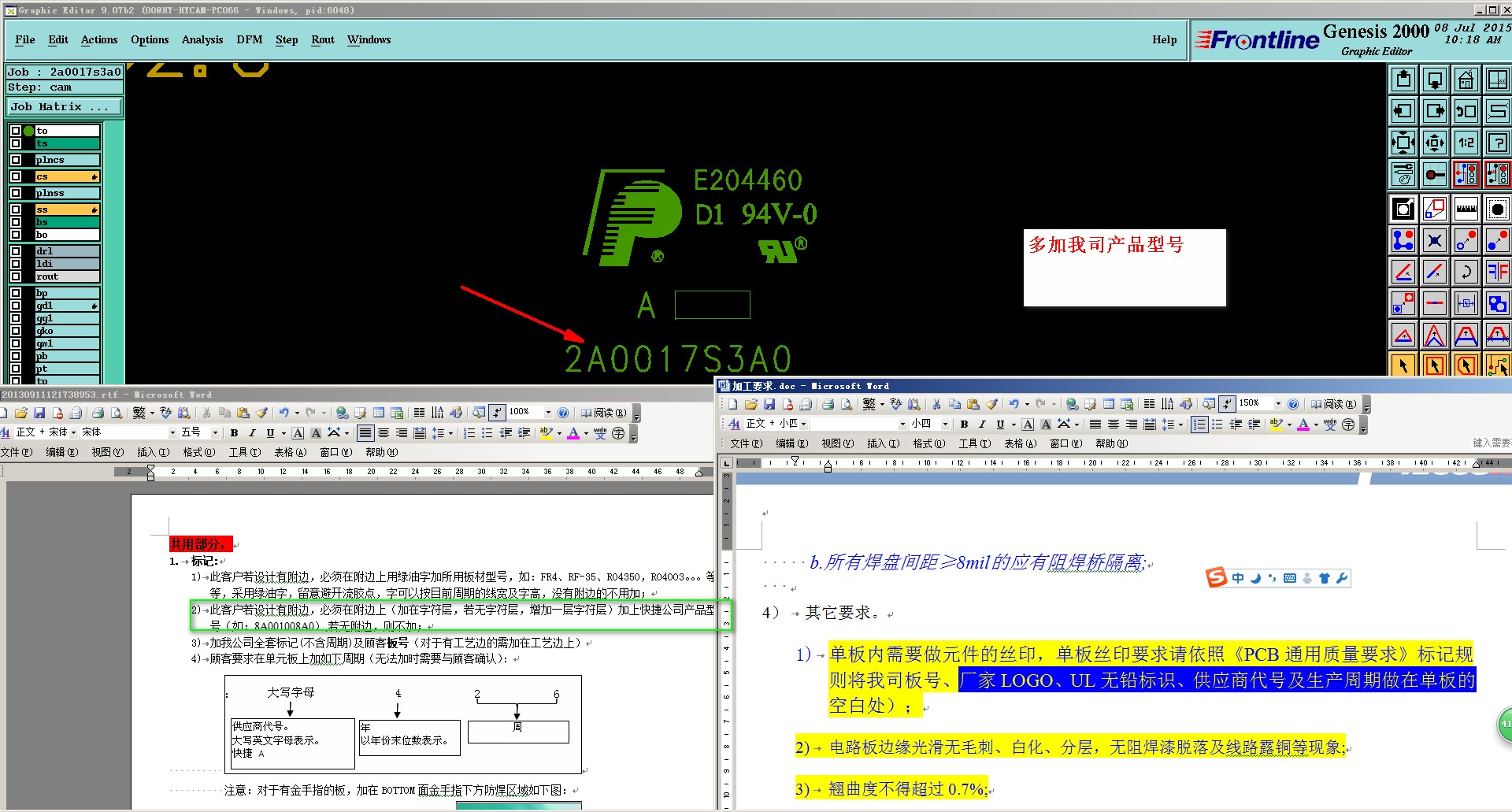Image resolution: width=1512 pixels, height=812 pixels.
Task: Toggle the checkbox beside layer cs
Action: 16,176
